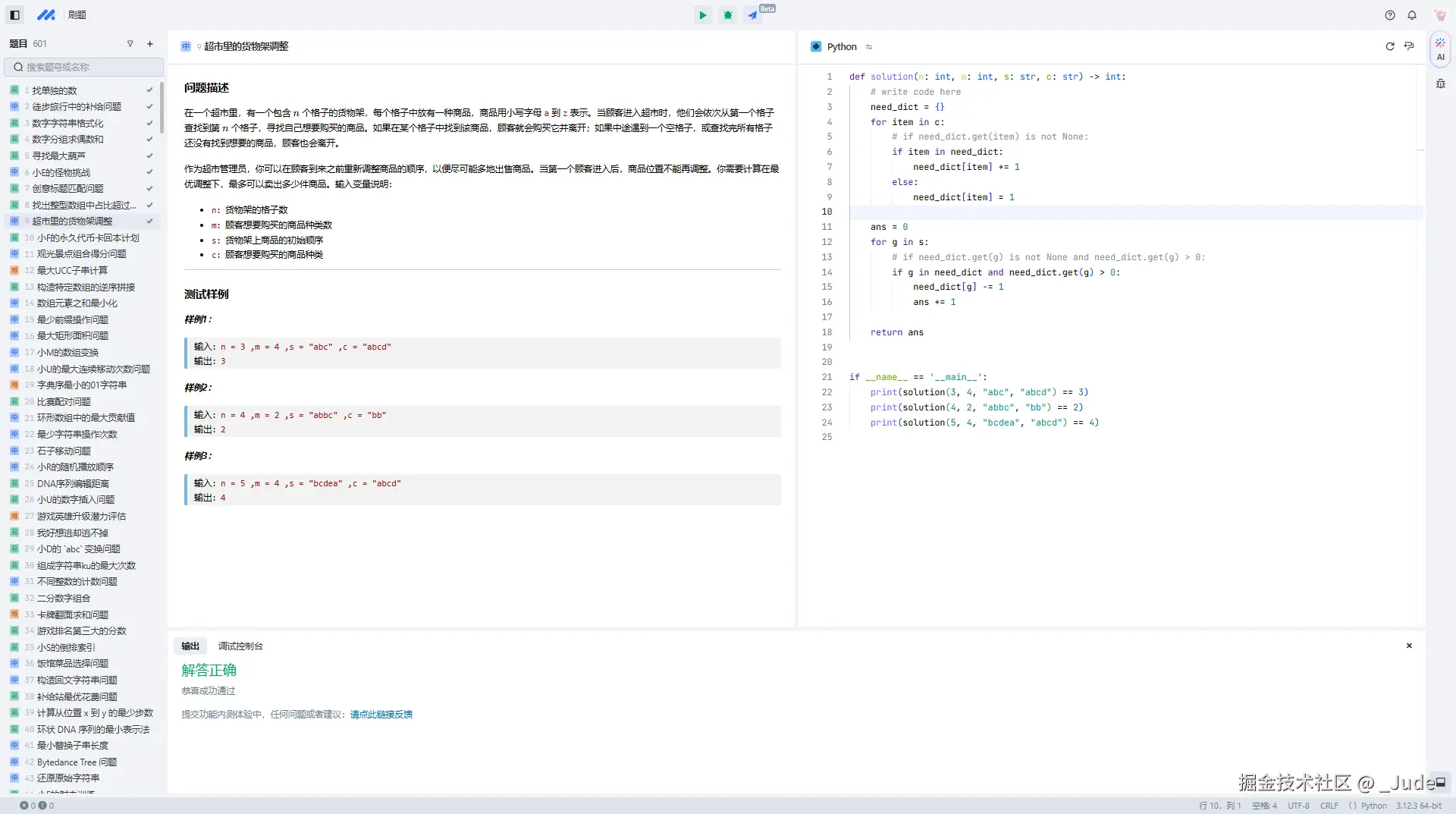Open problem 36 饭馆菜品选择问题
1456x814 pixels.
coord(82,664)
